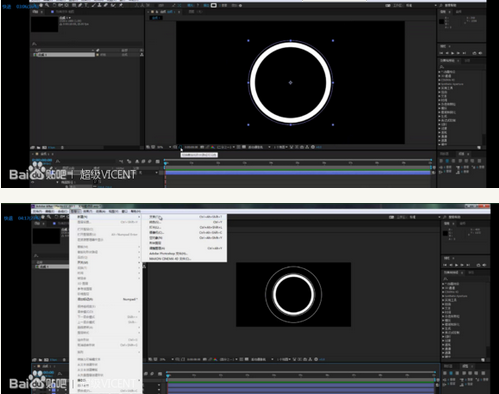
Task: Jump to first frame in lower Preview panel
Action: 445,265
